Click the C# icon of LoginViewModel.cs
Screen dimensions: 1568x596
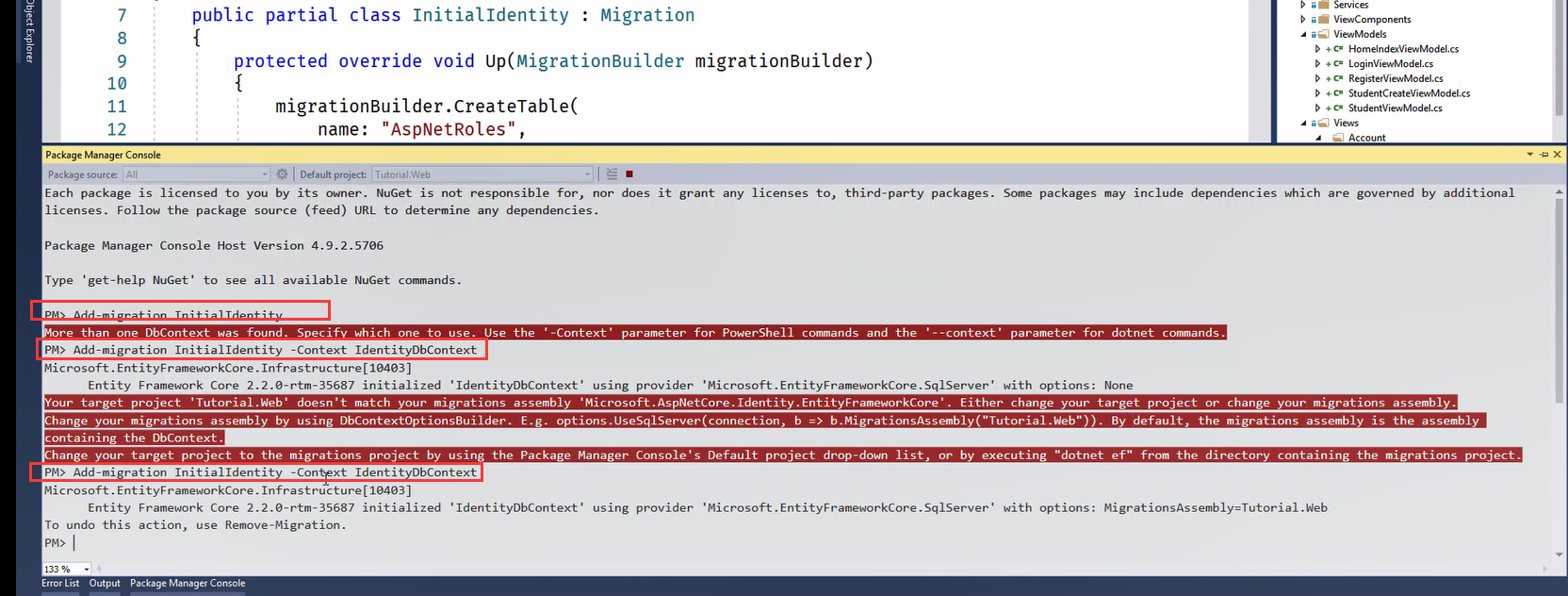(x=1338, y=64)
